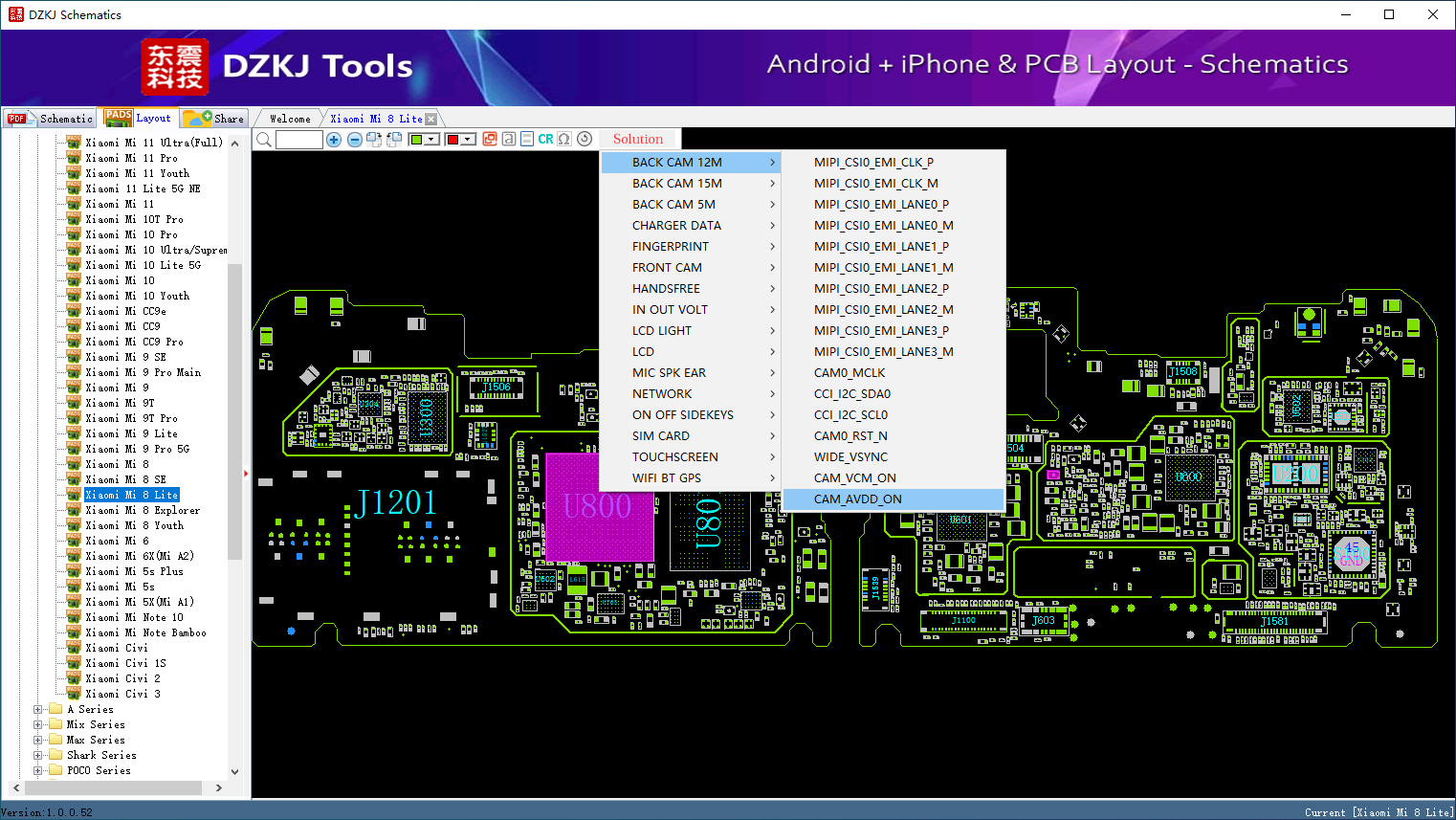Open the TOUCHSCREEN submenu

[x=691, y=457]
